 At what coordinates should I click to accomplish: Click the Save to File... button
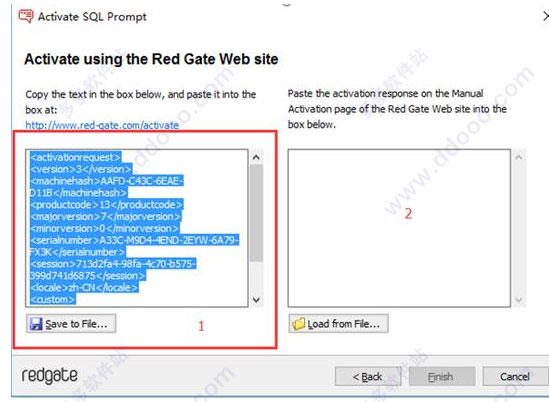[x=71, y=324]
